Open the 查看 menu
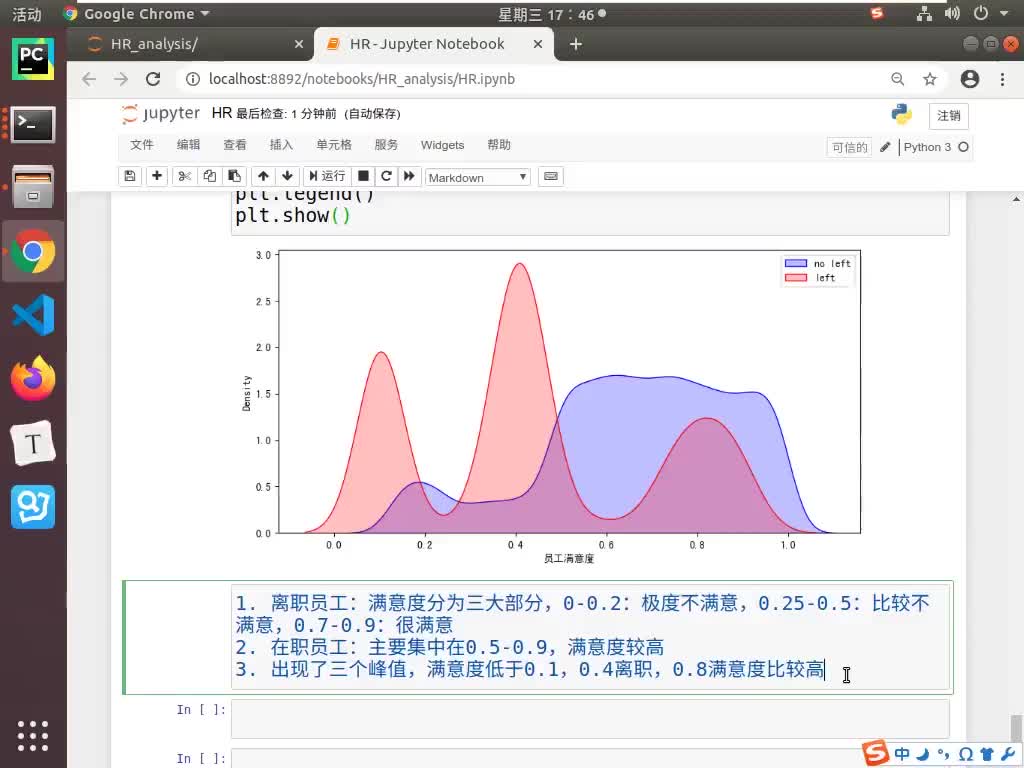Viewport: 1024px width, 768px height. [x=235, y=145]
